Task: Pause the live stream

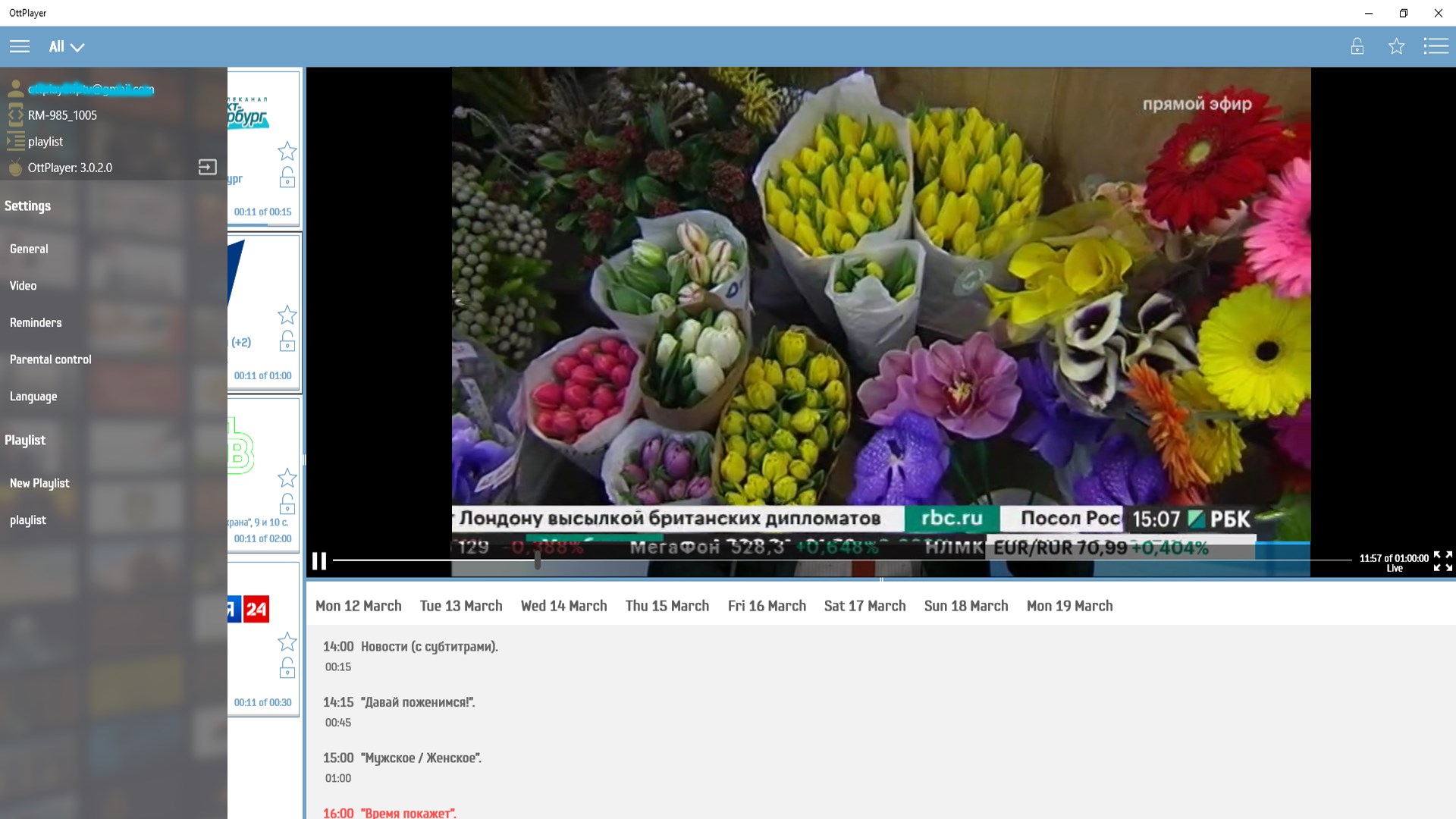Action: (x=319, y=562)
